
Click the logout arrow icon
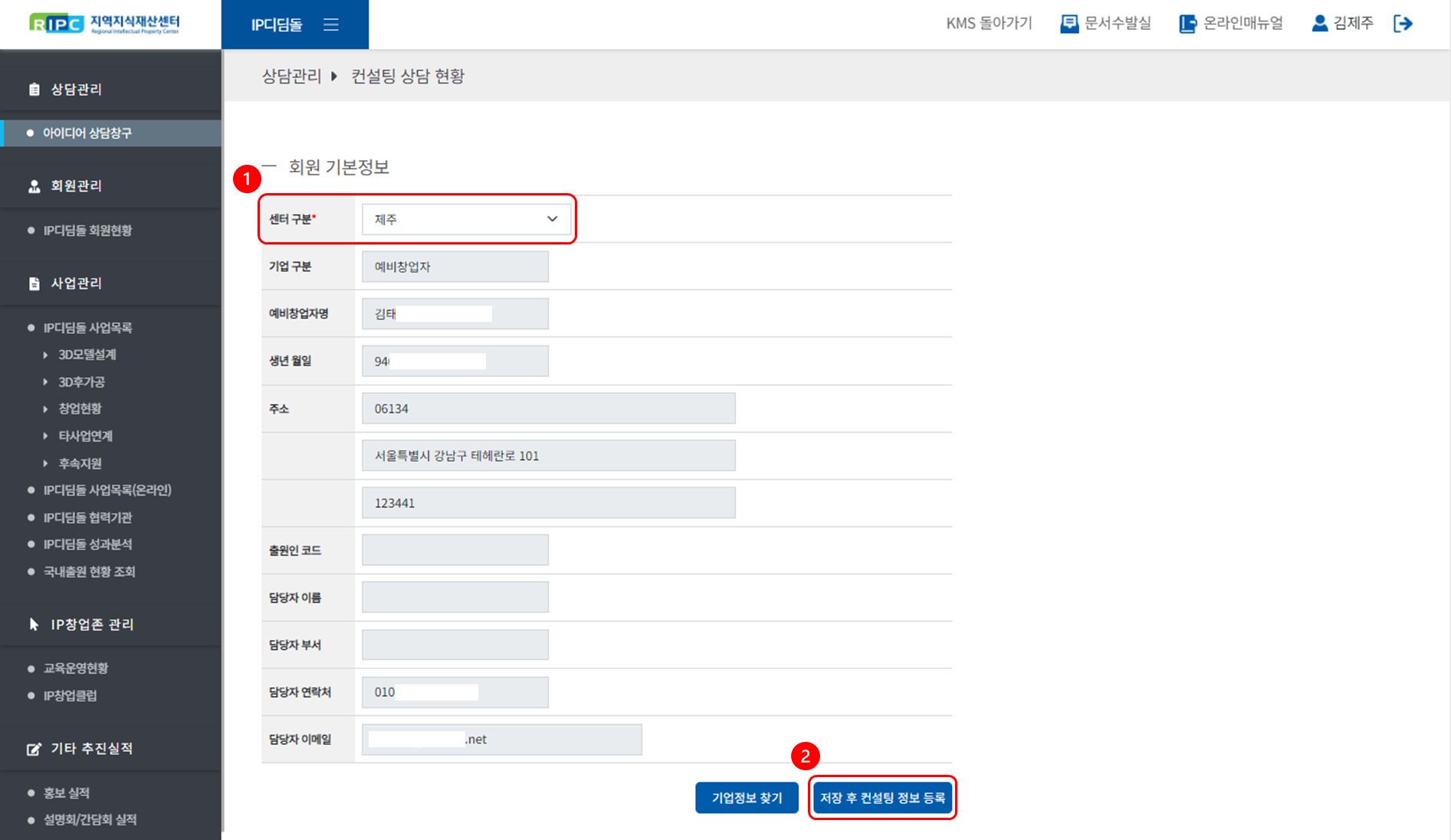[1403, 24]
